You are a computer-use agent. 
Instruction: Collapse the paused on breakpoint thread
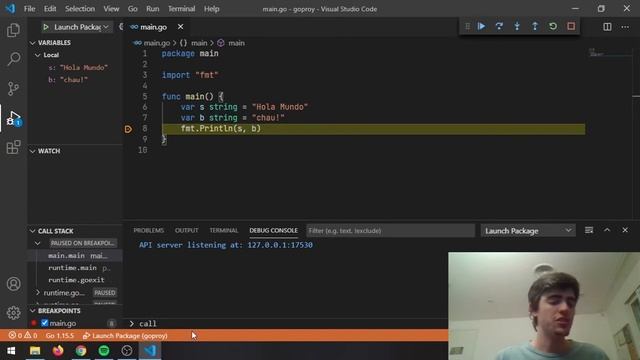pos(38,243)
